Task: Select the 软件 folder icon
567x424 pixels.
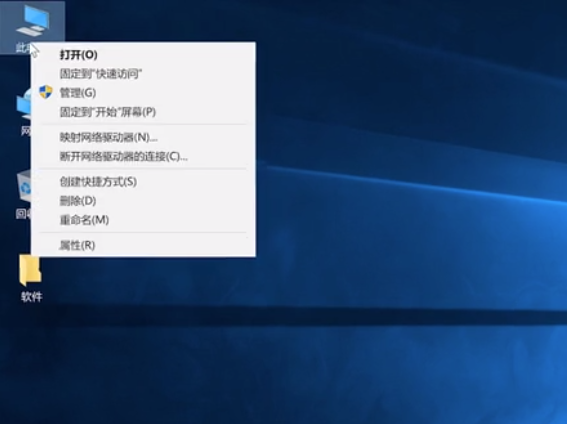Action: click(30, 270)
